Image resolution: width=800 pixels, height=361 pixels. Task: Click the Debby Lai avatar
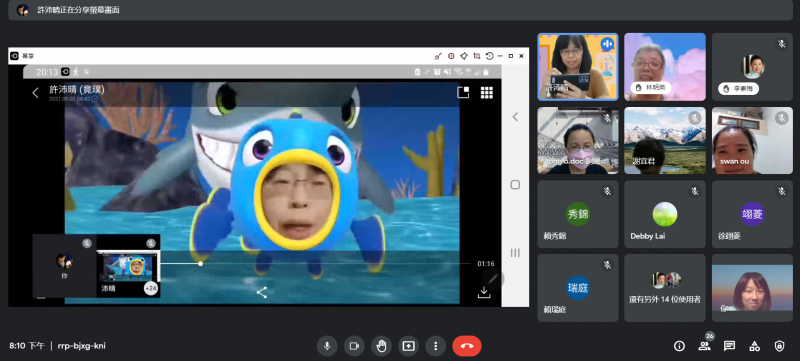point(665,214)
